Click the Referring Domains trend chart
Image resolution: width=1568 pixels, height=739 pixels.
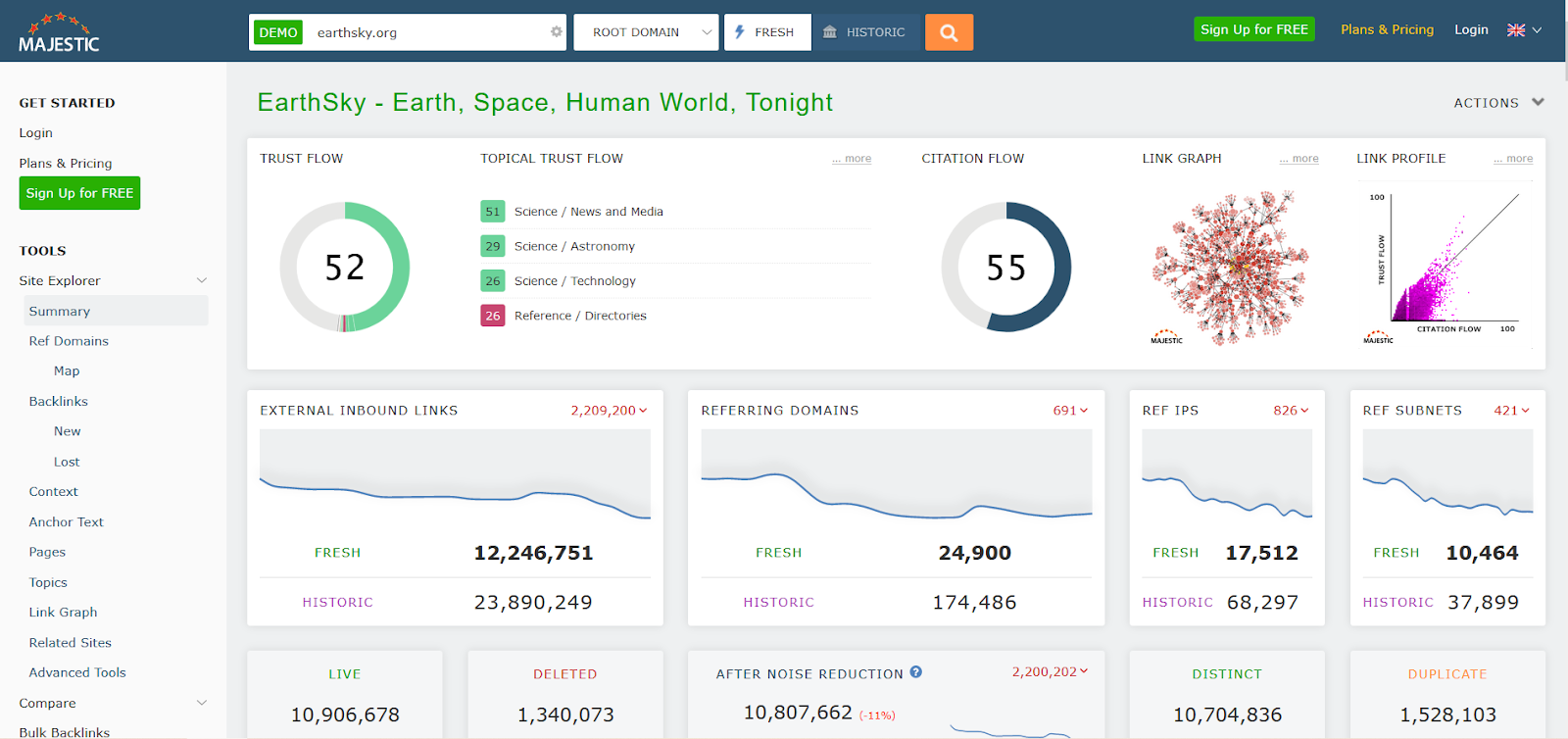(x=897, y=474)
